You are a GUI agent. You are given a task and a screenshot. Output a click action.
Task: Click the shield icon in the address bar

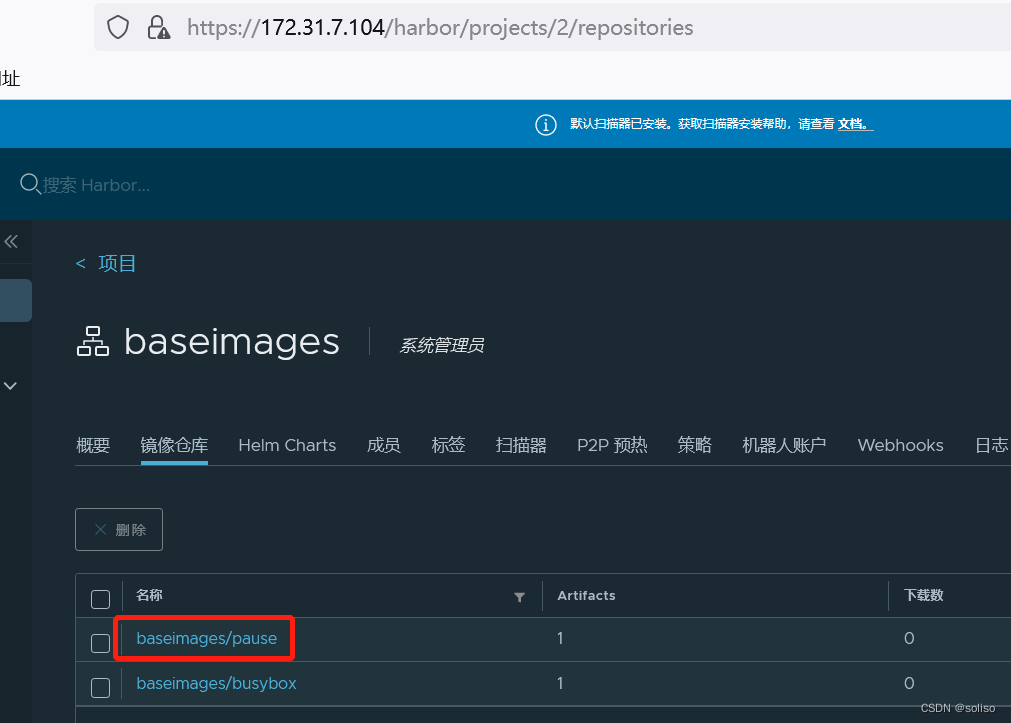click(117, 27)
